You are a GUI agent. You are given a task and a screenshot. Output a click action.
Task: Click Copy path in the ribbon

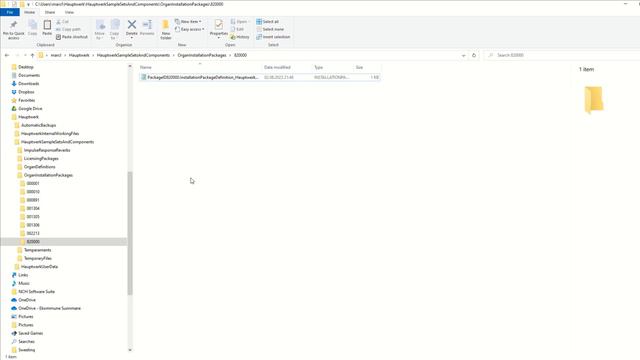coord(68,29)
